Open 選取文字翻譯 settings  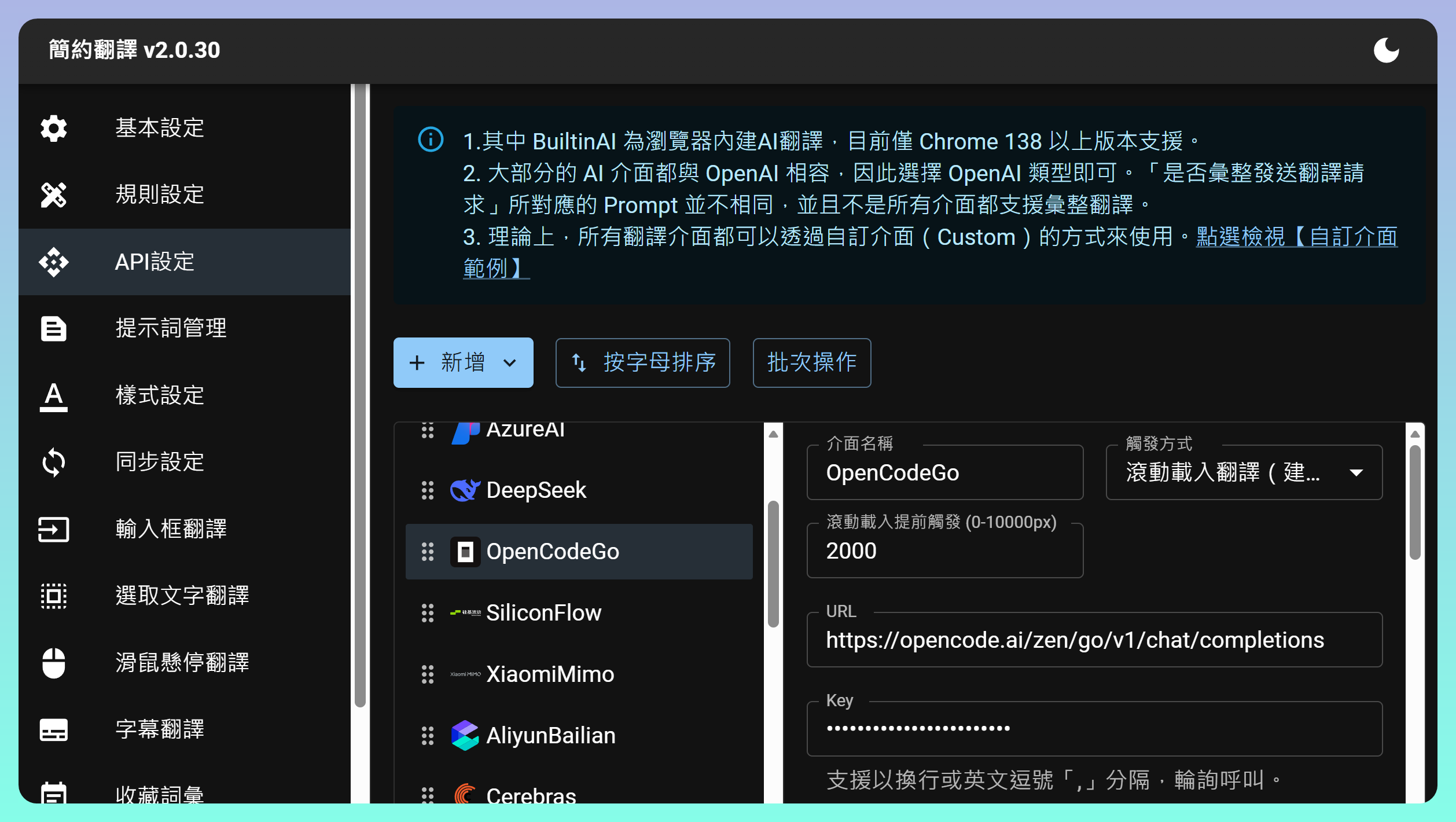pos(185,596)
